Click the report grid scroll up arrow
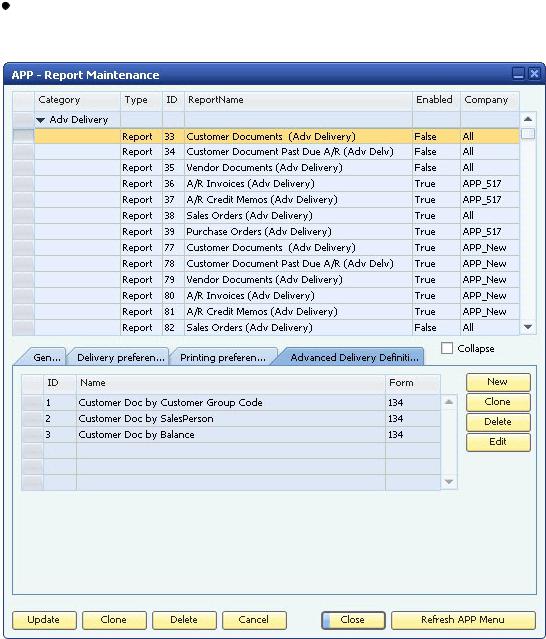Image resolution: width=546 pixels, height=639 pixels. click(x=528, y=119)
